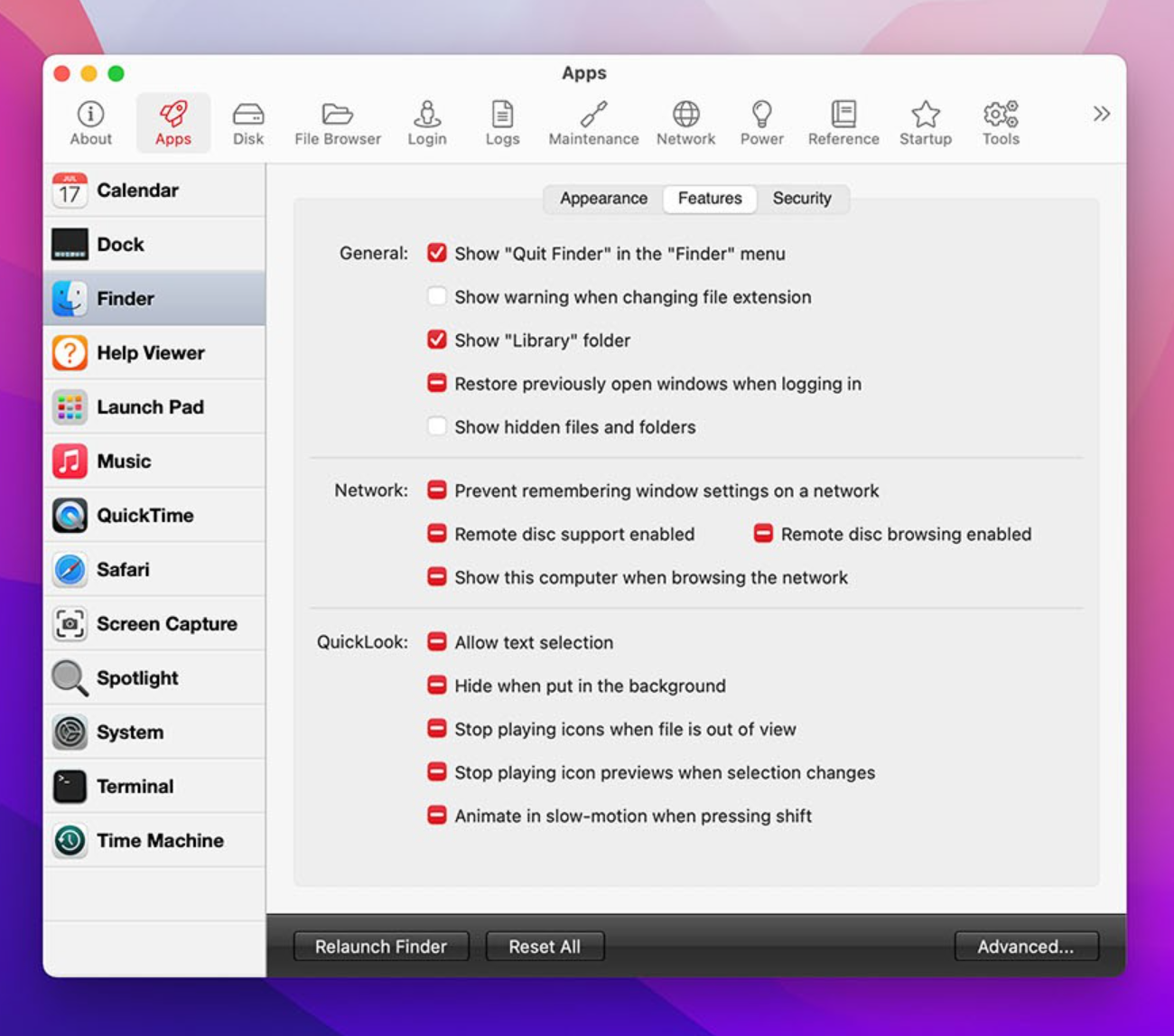The width and height of the screenshot is (1174, 1036).
Task: Uncheck Show "Library" folder
Action: (x=437, y=340)
